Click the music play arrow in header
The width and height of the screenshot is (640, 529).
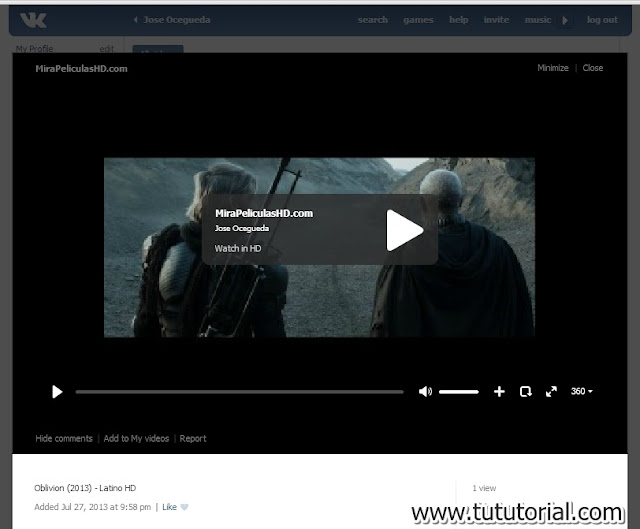click(565, 20)
